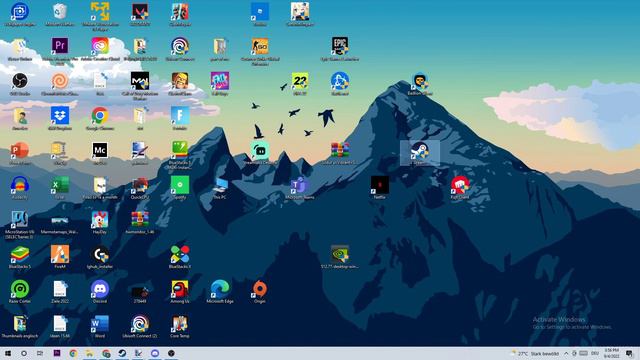The width and height of the screenshot is (640, 360).
Task: Open Adobe Premiere Pro desktop shortcut
Action: click(60, 46)
